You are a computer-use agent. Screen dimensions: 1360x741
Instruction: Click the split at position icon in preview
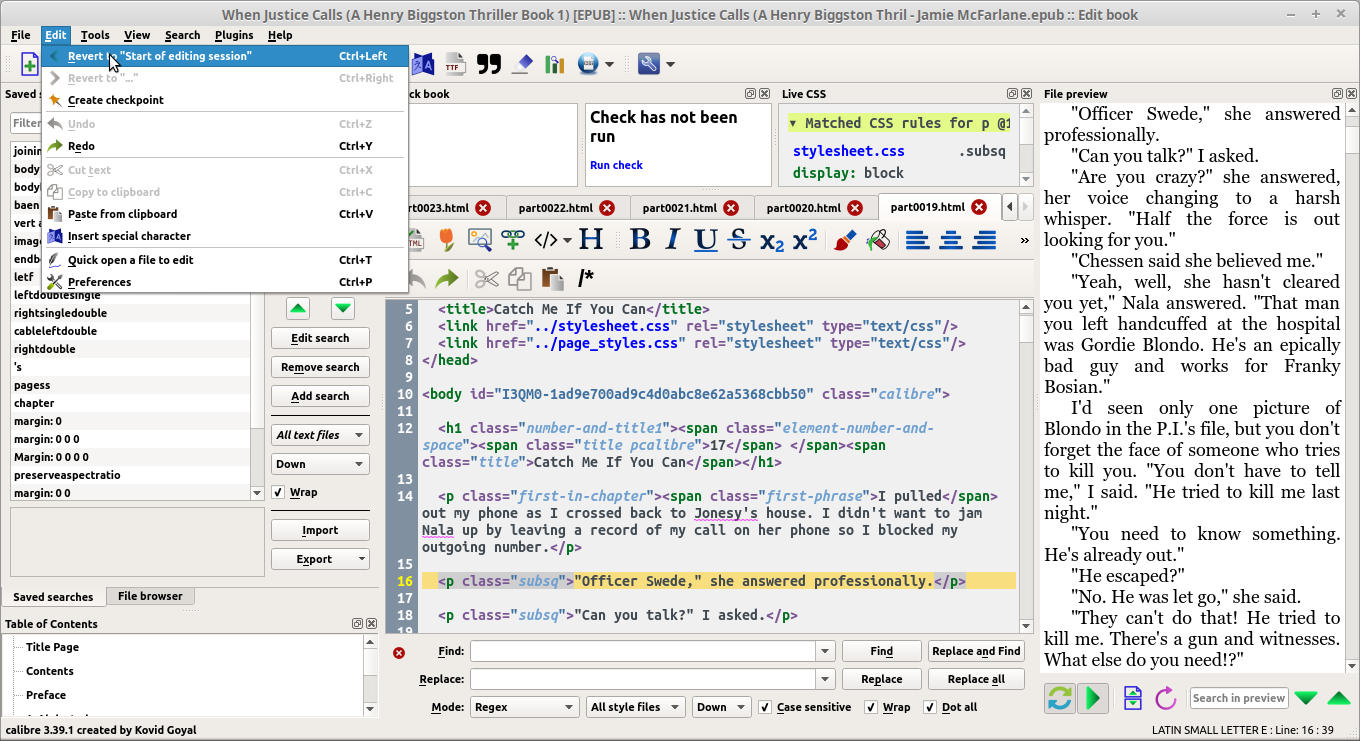coord(1133,698)
